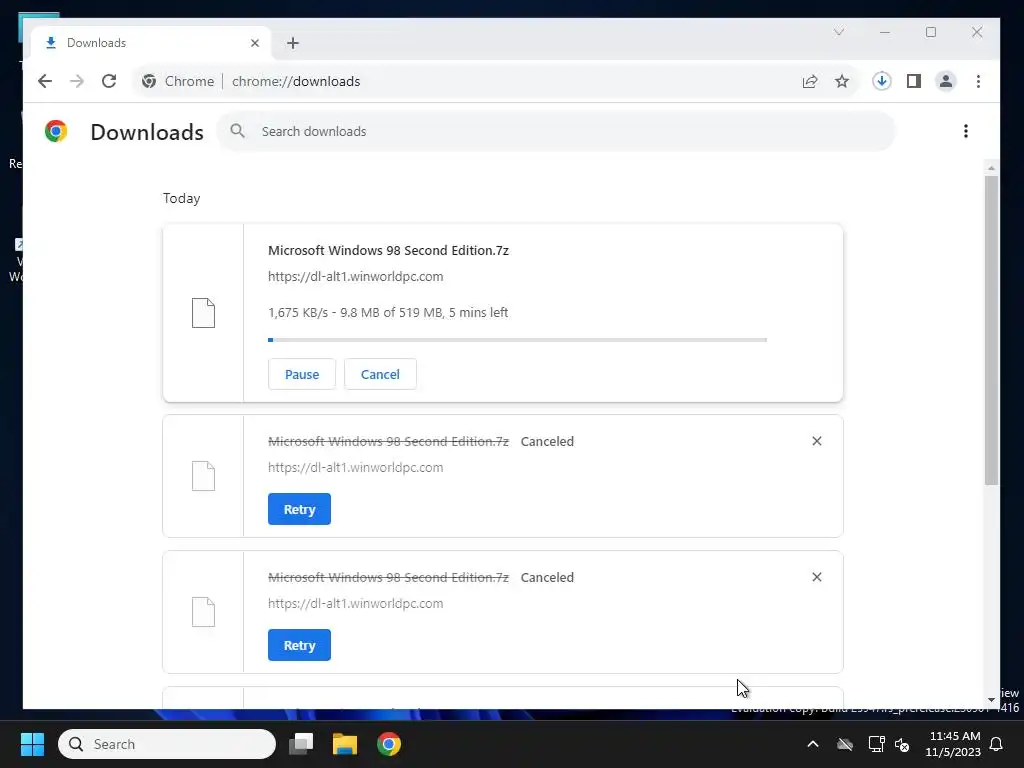Click the download progress bar

coord(517,340)
